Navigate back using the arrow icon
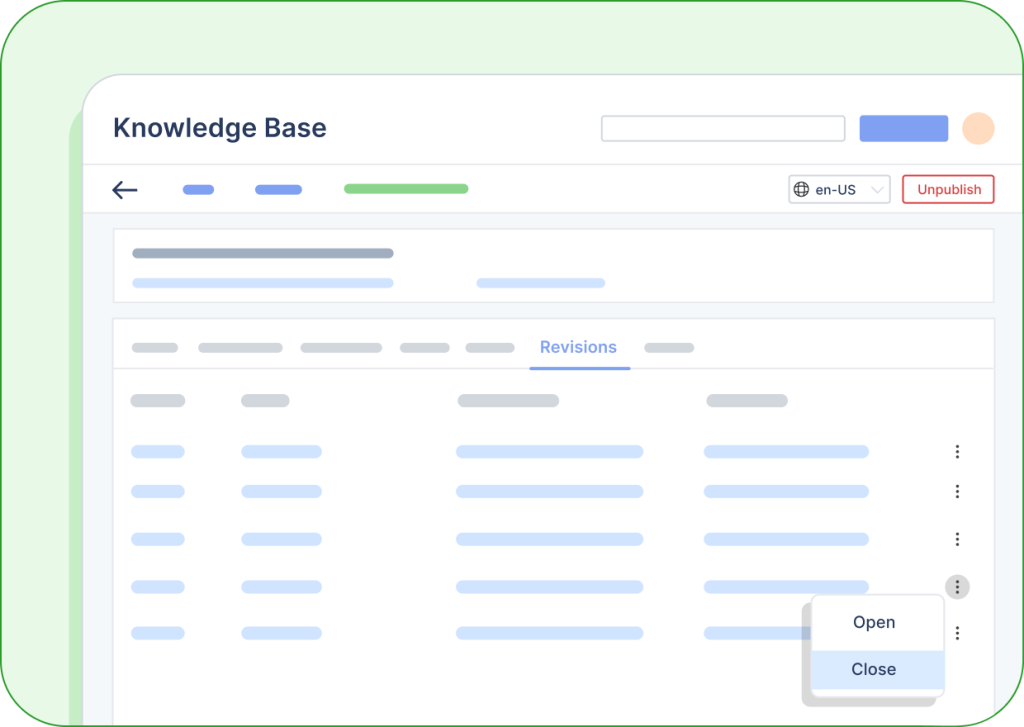 coord(125,190)
